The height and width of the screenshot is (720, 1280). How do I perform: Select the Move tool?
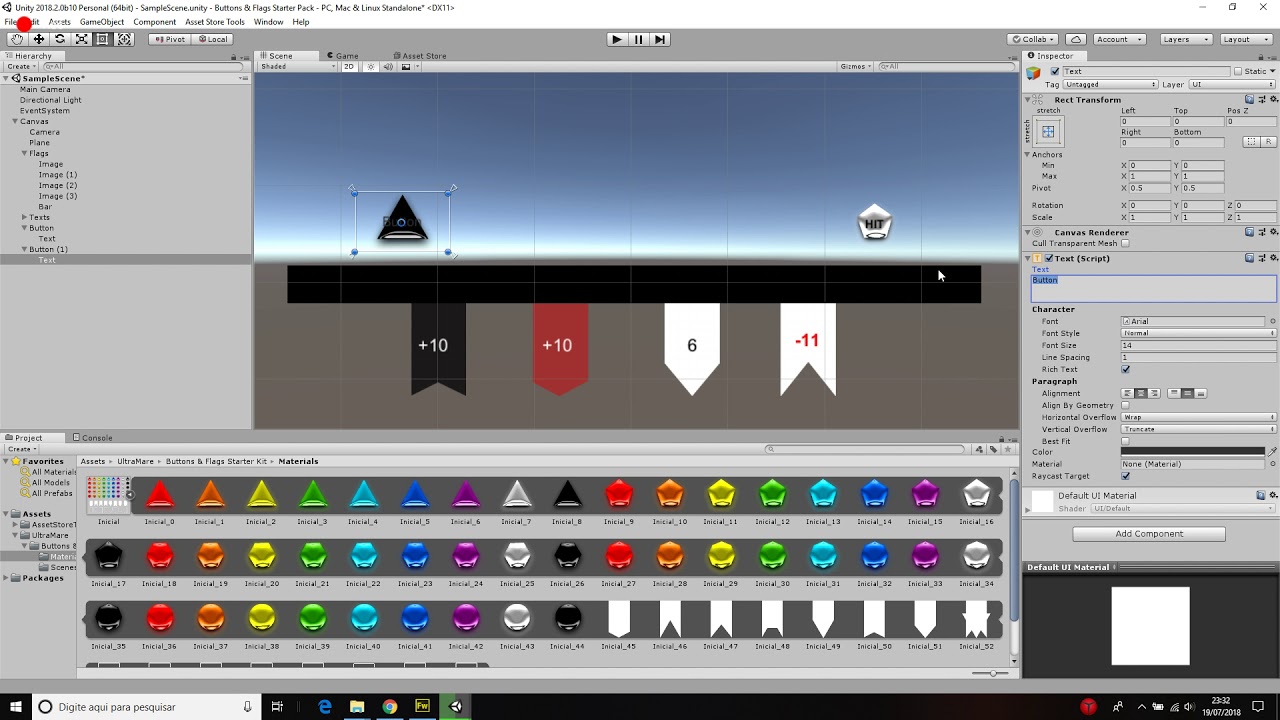coord(38,39)
